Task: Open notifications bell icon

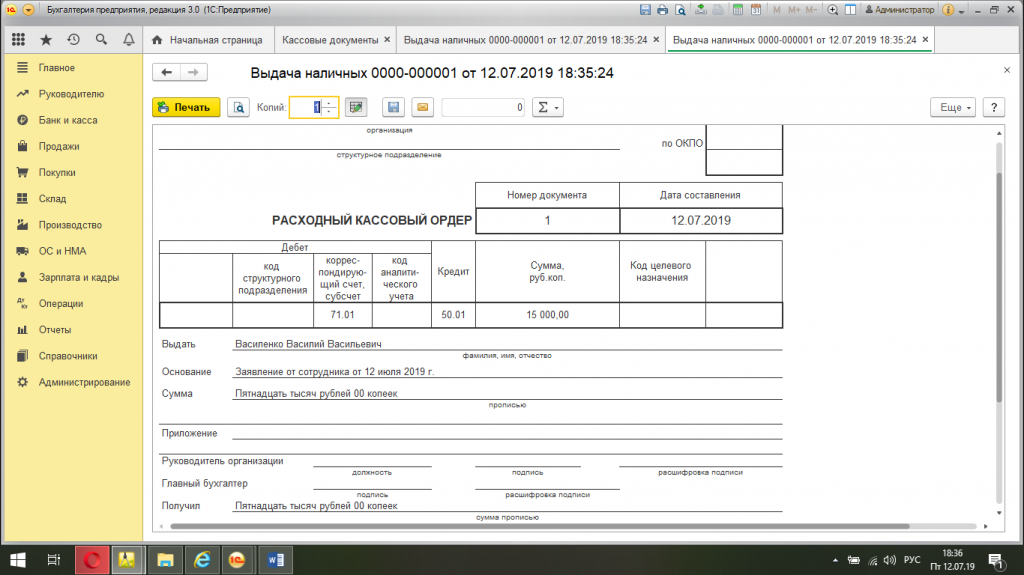Action: [x=128, y=40]
